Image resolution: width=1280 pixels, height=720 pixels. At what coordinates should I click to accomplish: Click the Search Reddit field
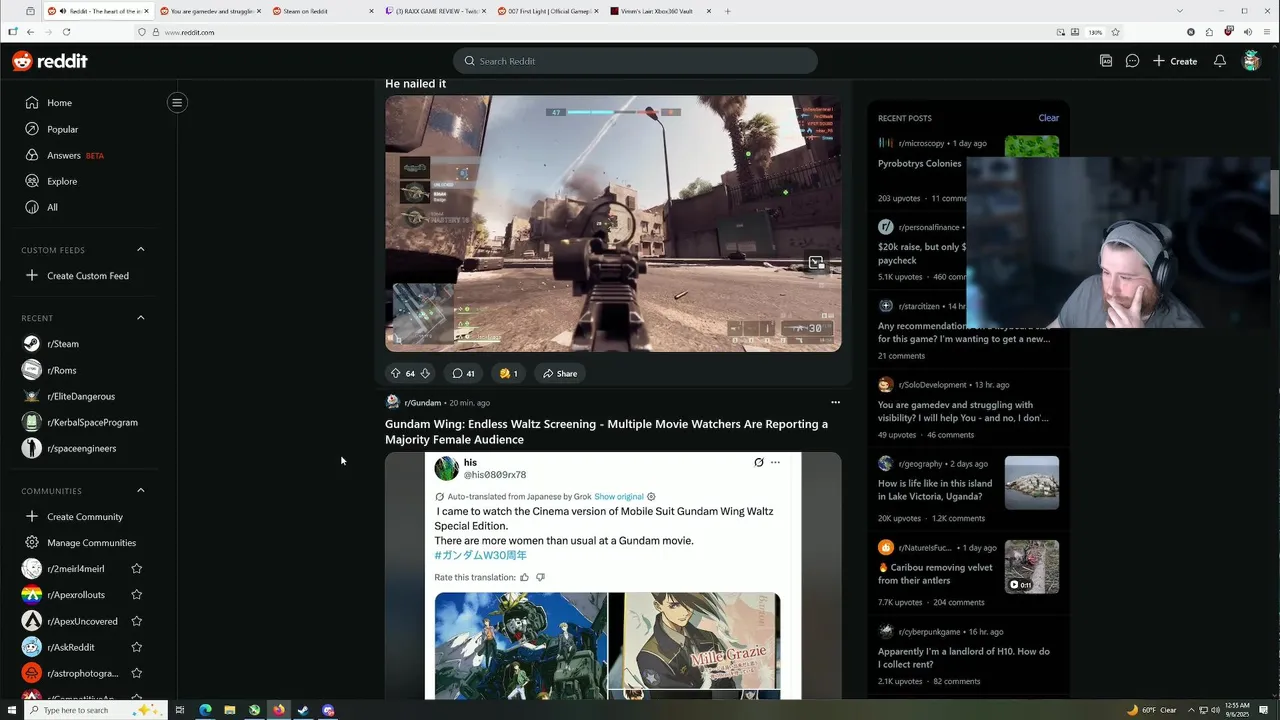pyautogui.click(x=635, y=61)
